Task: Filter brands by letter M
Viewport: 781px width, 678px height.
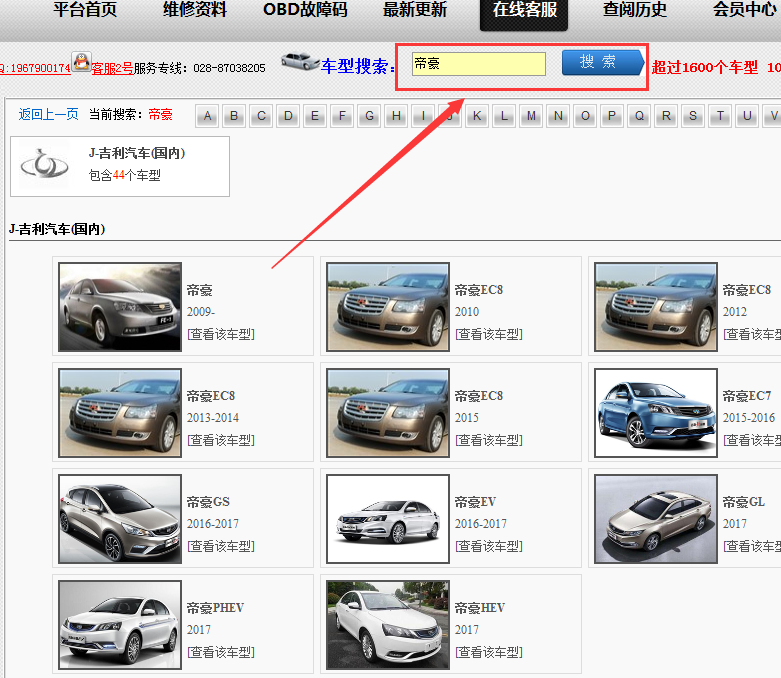Action: pyautogui.click(x=531, y=116)
